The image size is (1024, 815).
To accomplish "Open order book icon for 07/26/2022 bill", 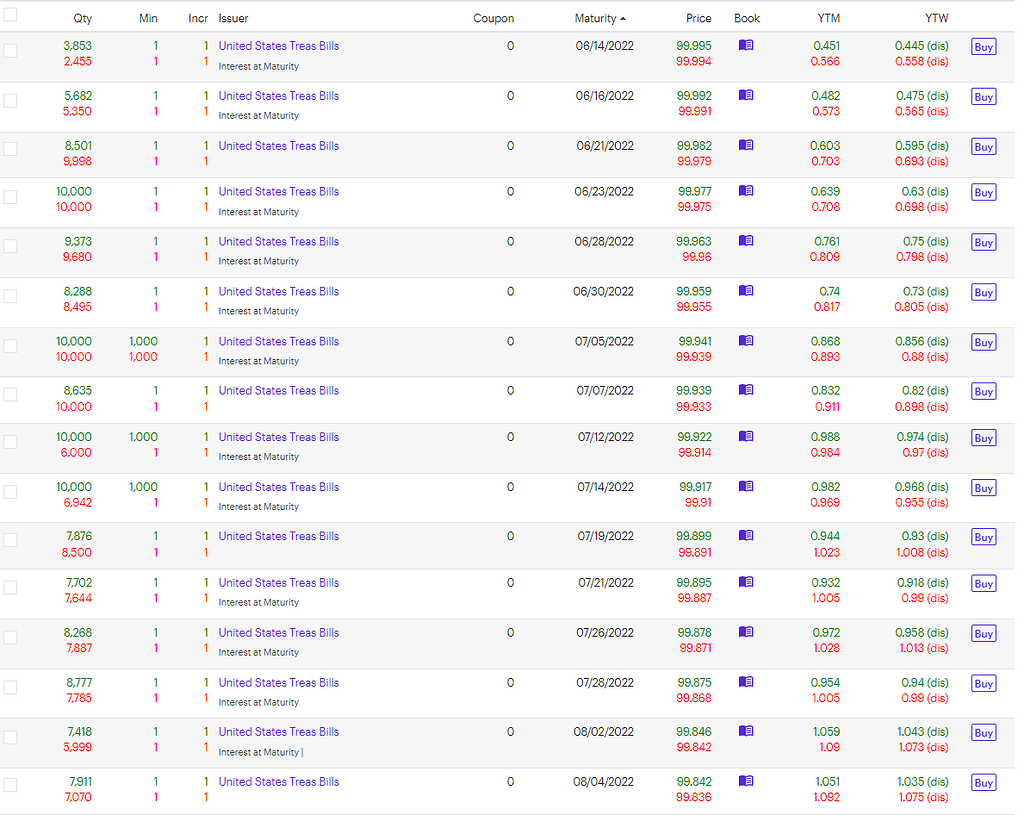I will [745, 632].
